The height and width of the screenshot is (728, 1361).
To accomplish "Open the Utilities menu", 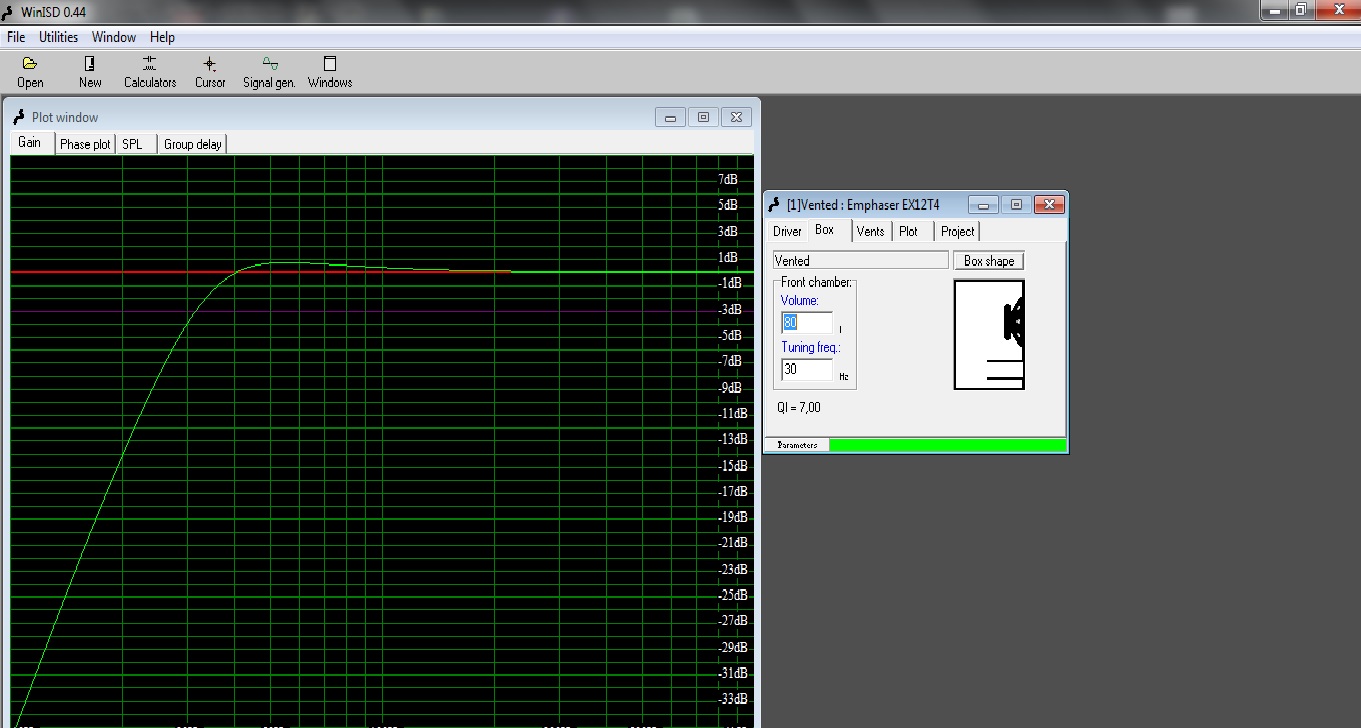I will (x=58, y=37).
